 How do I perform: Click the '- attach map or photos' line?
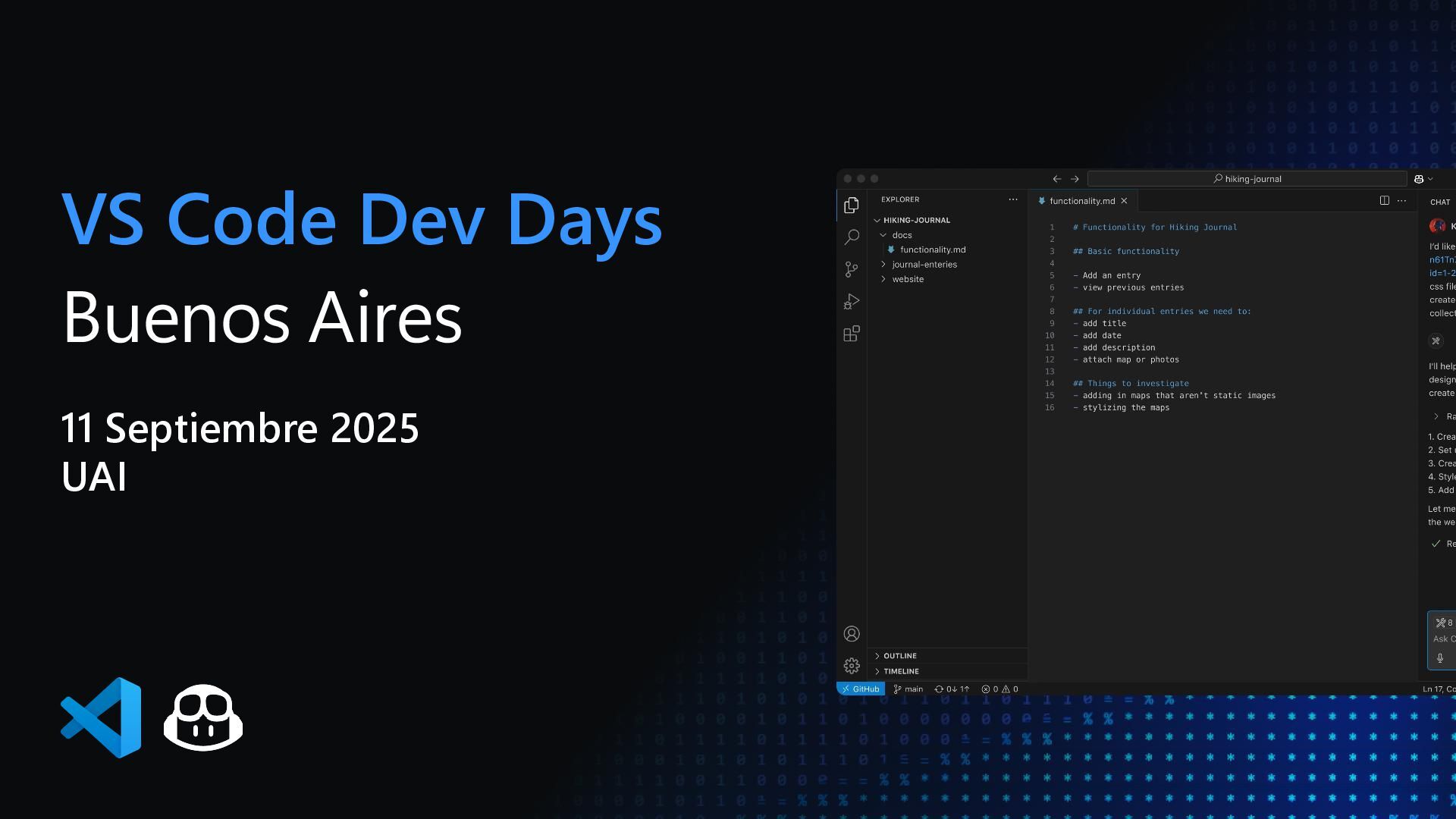click(1125, 359)
